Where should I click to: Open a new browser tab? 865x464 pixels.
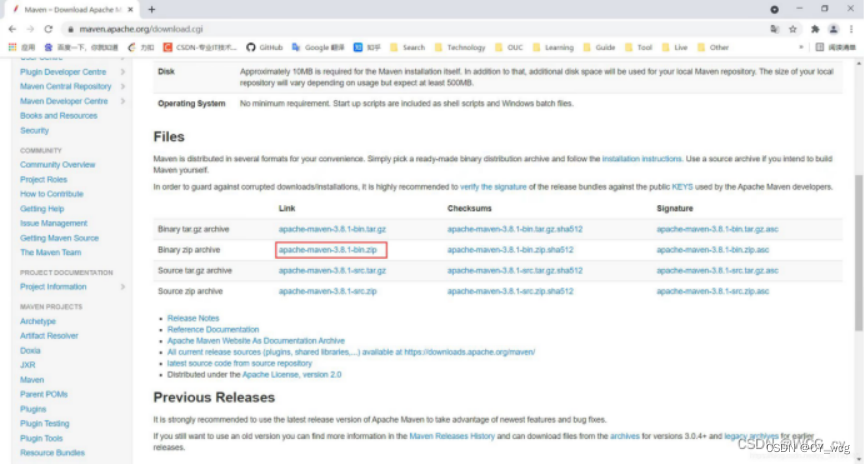tap(152, 9)
